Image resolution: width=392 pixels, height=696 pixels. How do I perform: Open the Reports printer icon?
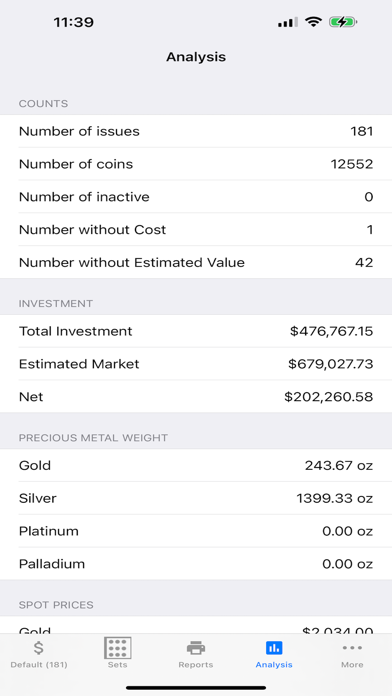(x=196, y=648)
